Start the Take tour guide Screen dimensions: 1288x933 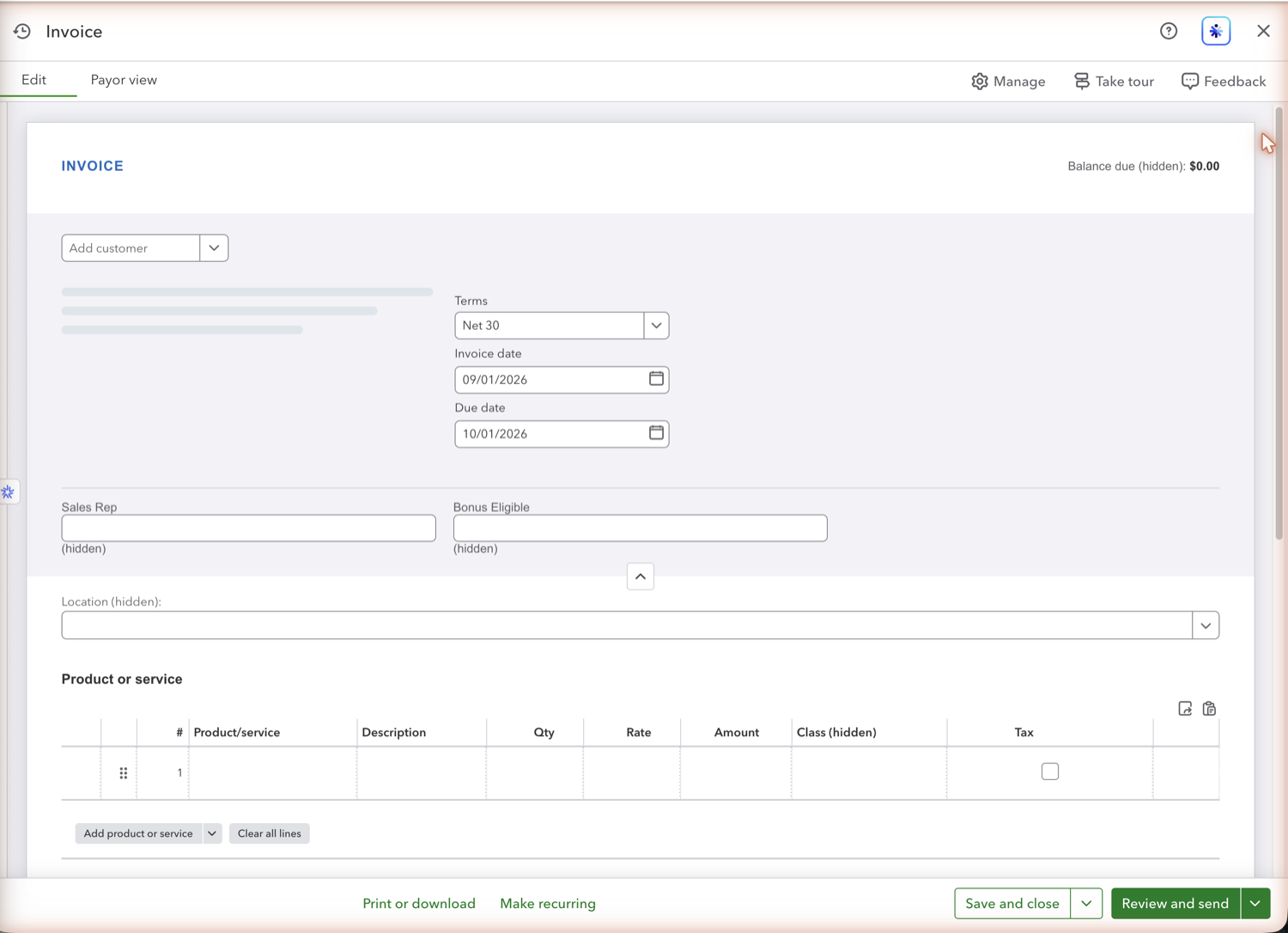(x=1114, y=81)
